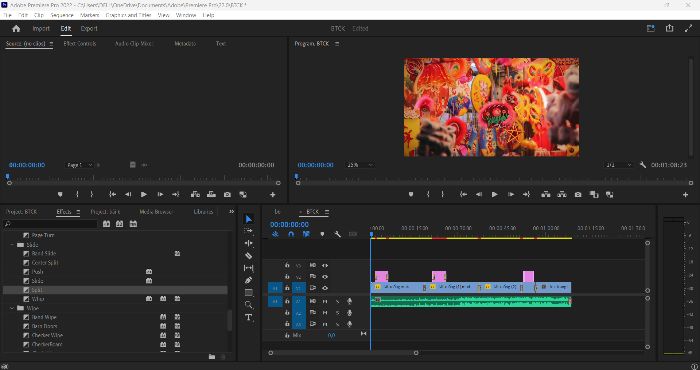Click Overwrite button in Source monitor
This screenshot has width=700, height=370.
211,195
